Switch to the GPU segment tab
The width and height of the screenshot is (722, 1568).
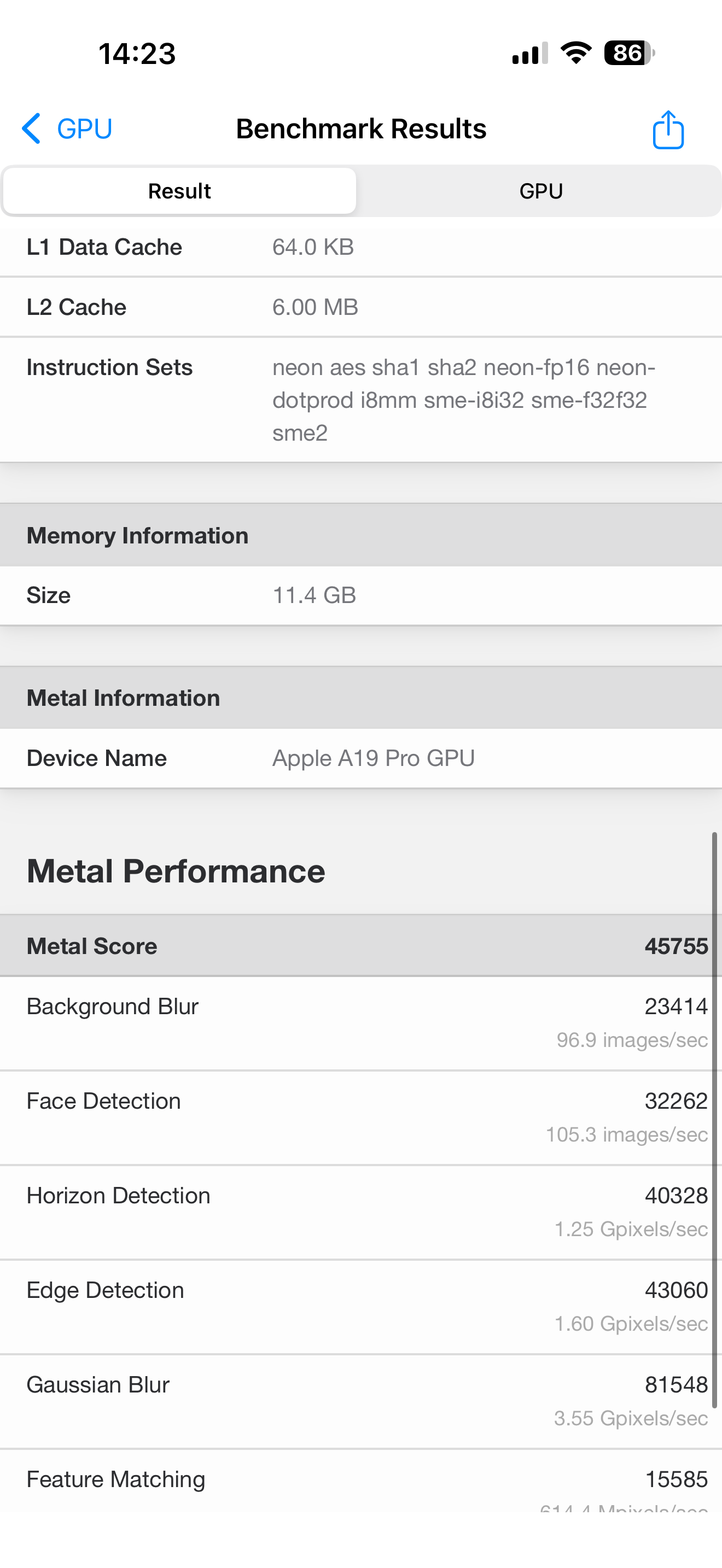coord(540,191)
